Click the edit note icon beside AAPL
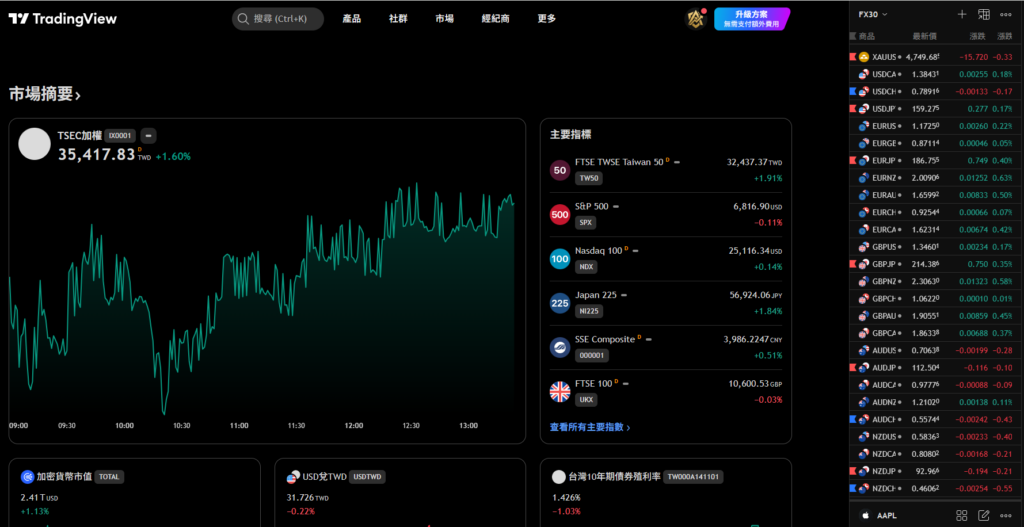This screenshot has width=1024, height=527. point(984,515)
